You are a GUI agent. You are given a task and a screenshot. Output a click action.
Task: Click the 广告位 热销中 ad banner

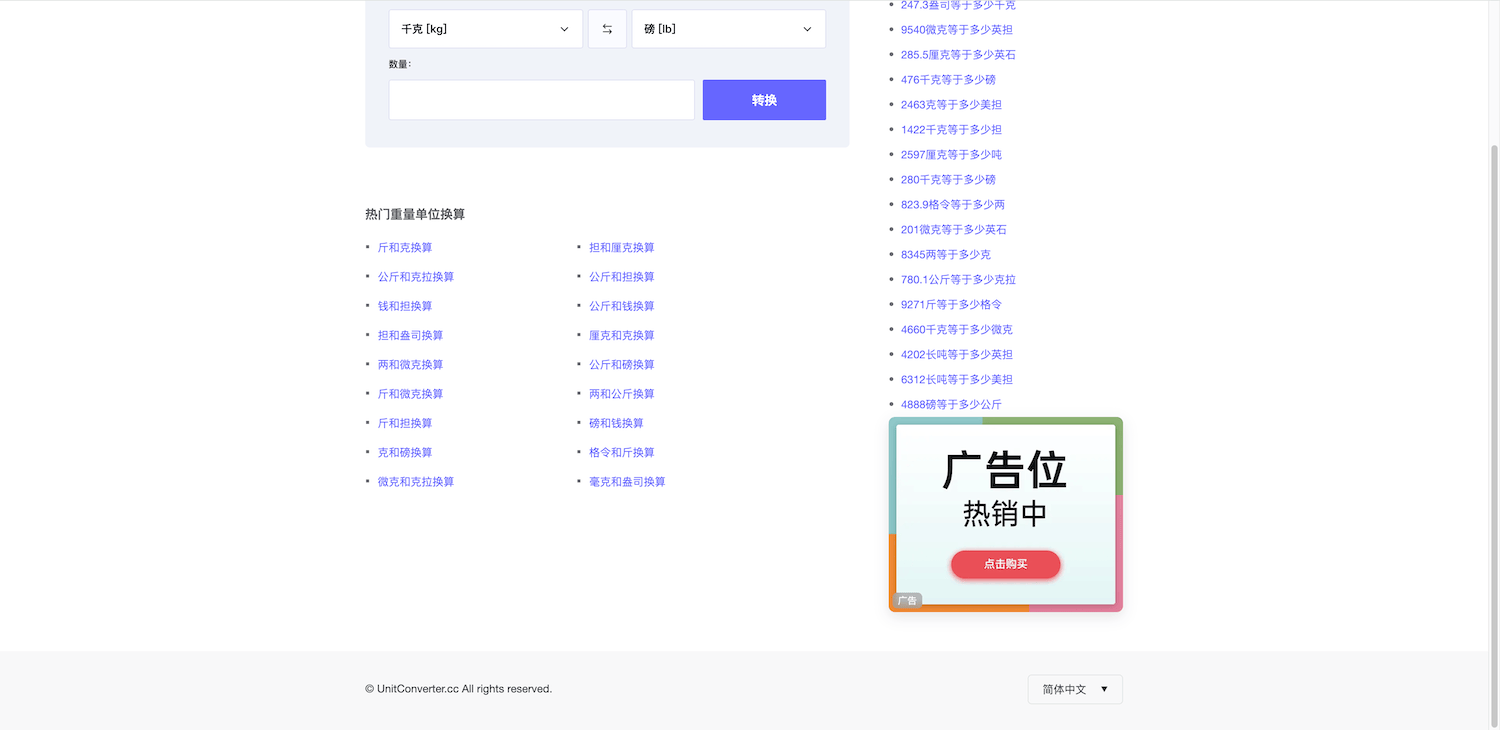[x=1005, y=490]
